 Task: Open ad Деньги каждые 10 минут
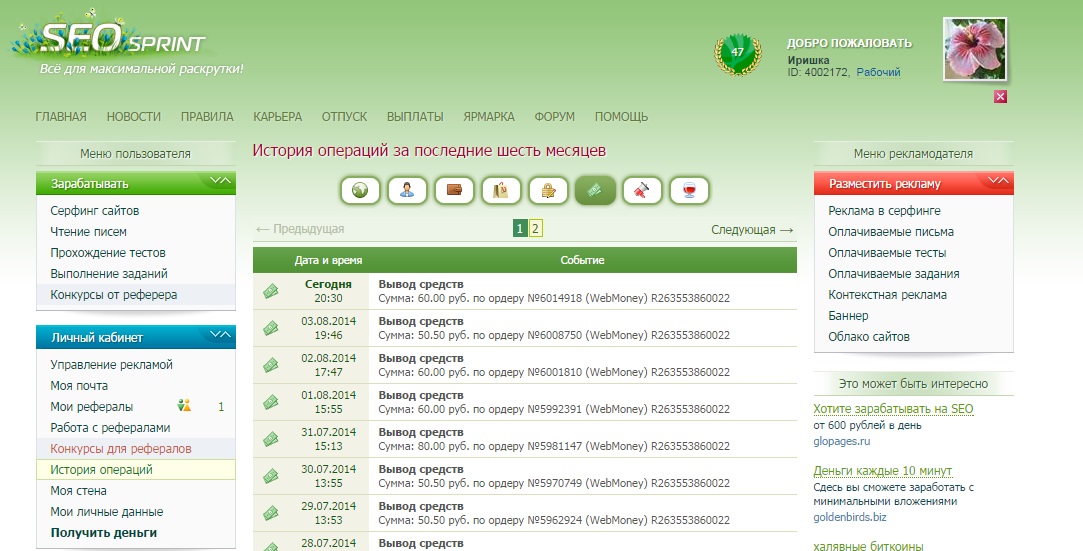click(x=883, y=471)
